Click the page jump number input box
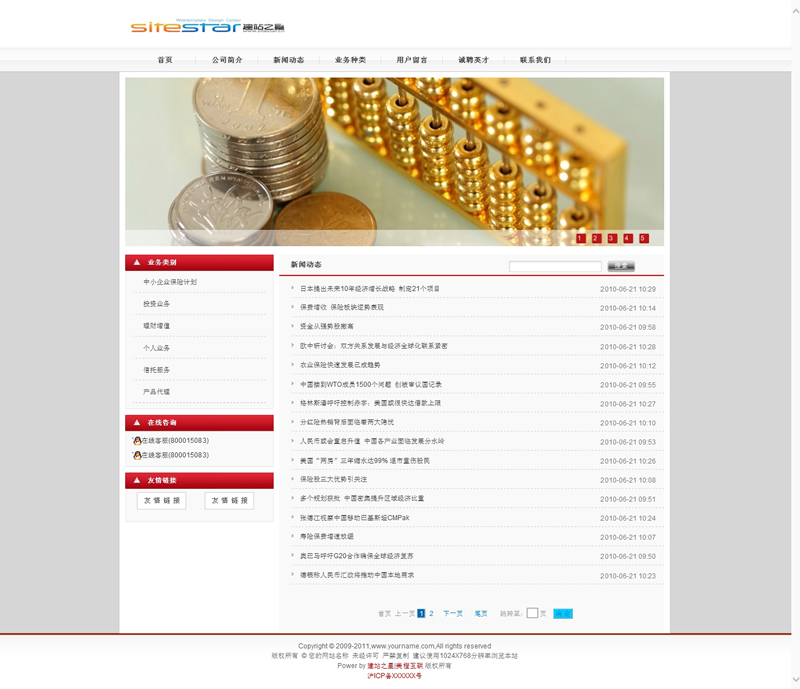The width and height of the screenshot is (800, 689). click(532, 613)
